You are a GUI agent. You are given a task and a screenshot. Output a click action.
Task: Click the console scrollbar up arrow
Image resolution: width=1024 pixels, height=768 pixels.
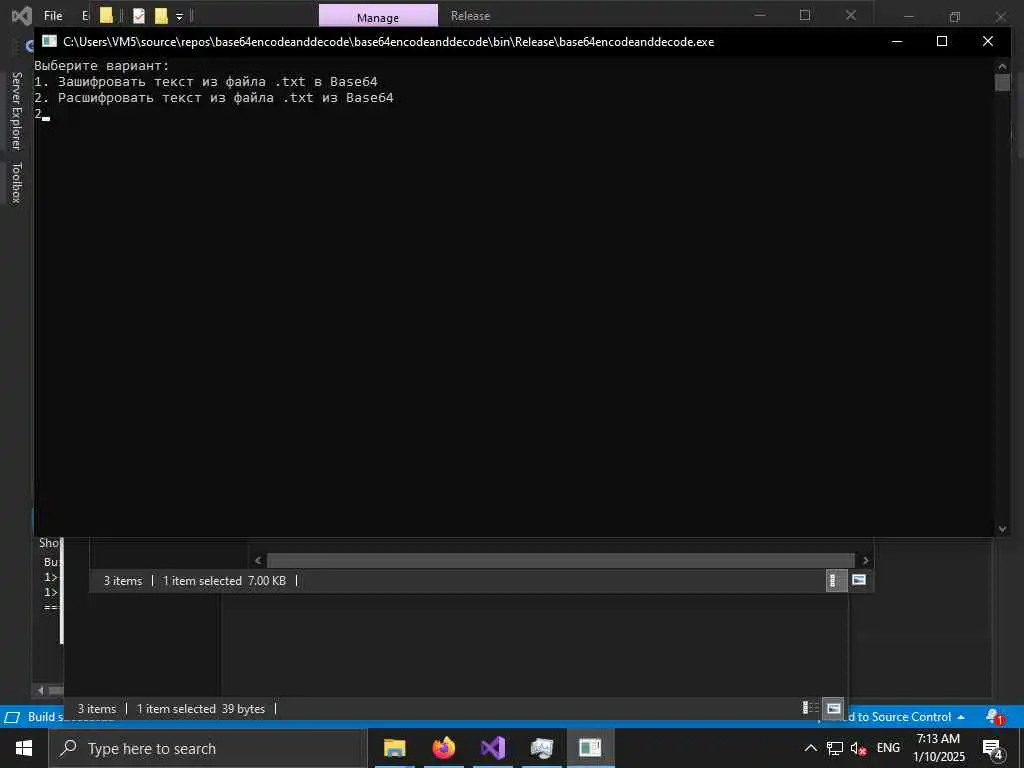[x=1002, y=66]
